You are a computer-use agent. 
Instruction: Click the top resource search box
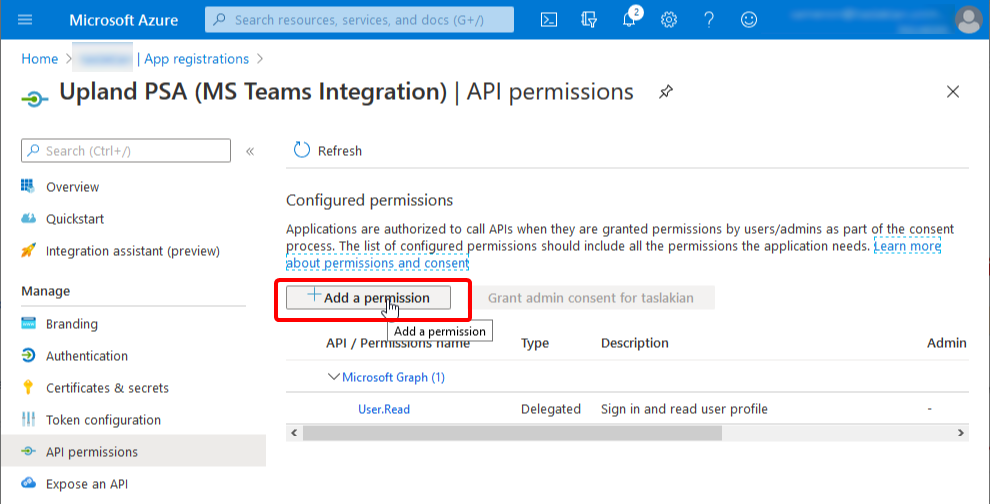coord(360,20)
